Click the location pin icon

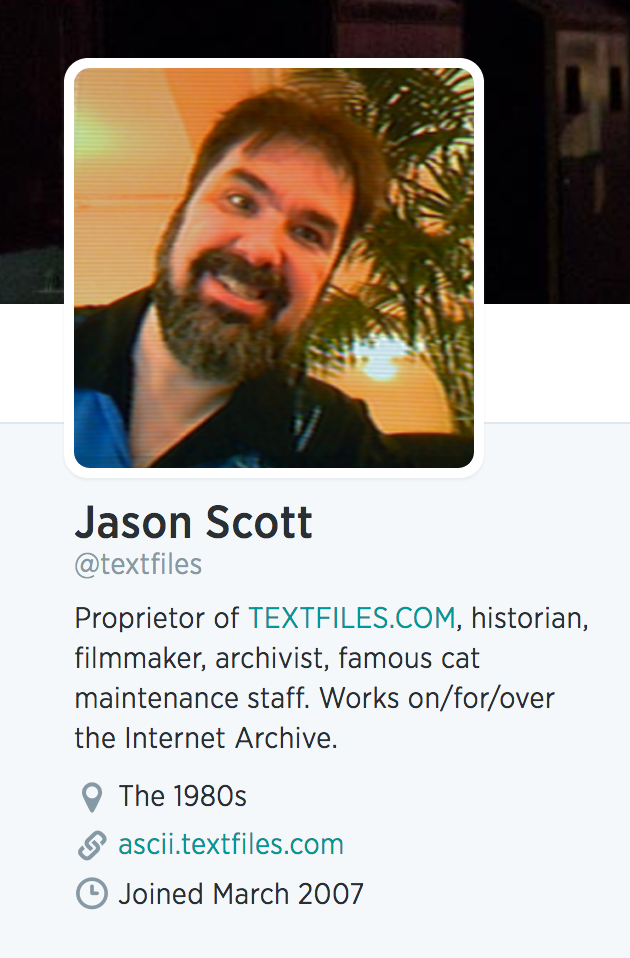click(x=92, y=797)
